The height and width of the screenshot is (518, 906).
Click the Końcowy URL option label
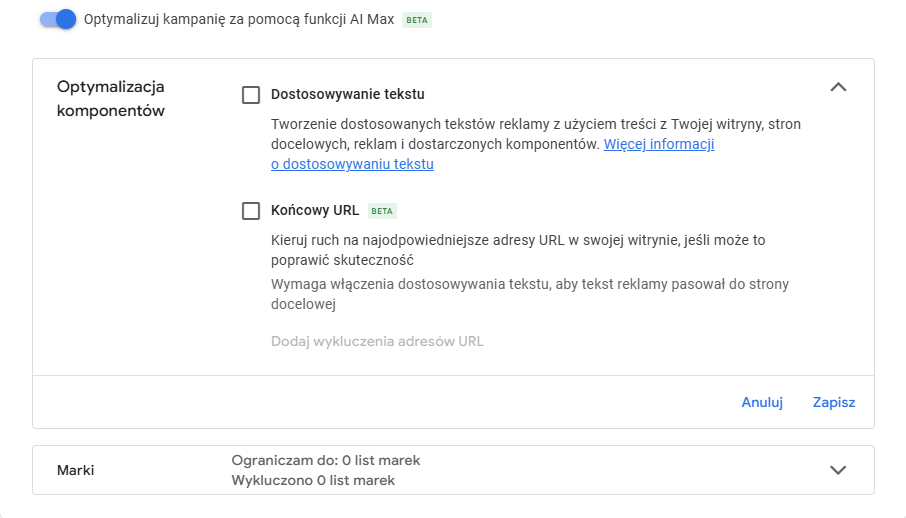click(315, 211)
